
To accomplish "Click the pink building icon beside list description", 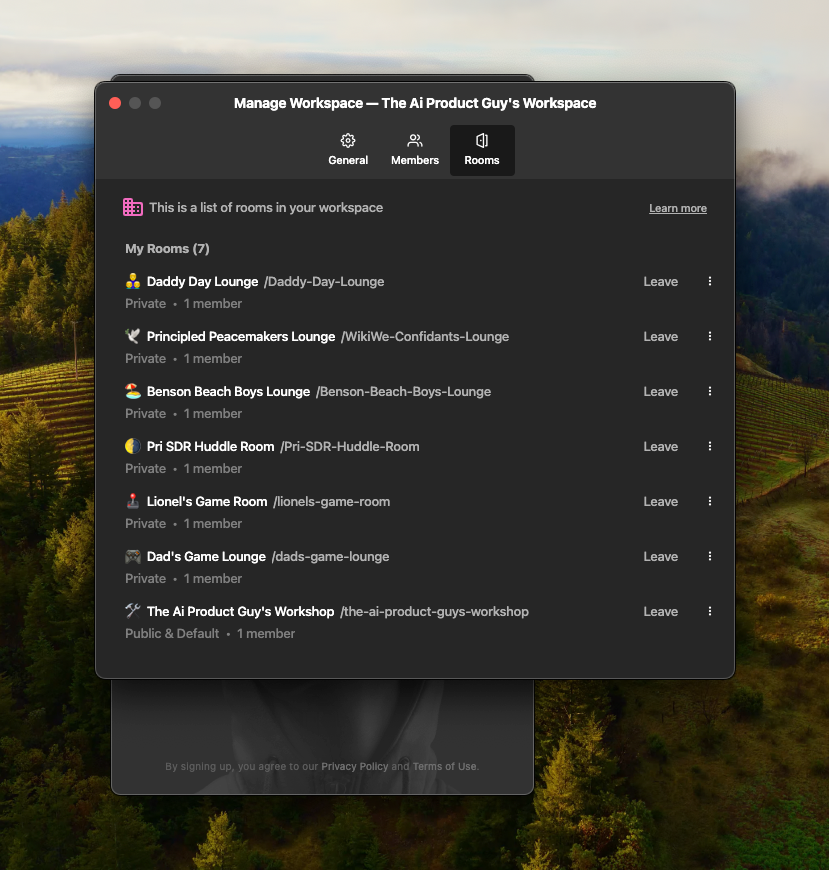I will [133, 207].
